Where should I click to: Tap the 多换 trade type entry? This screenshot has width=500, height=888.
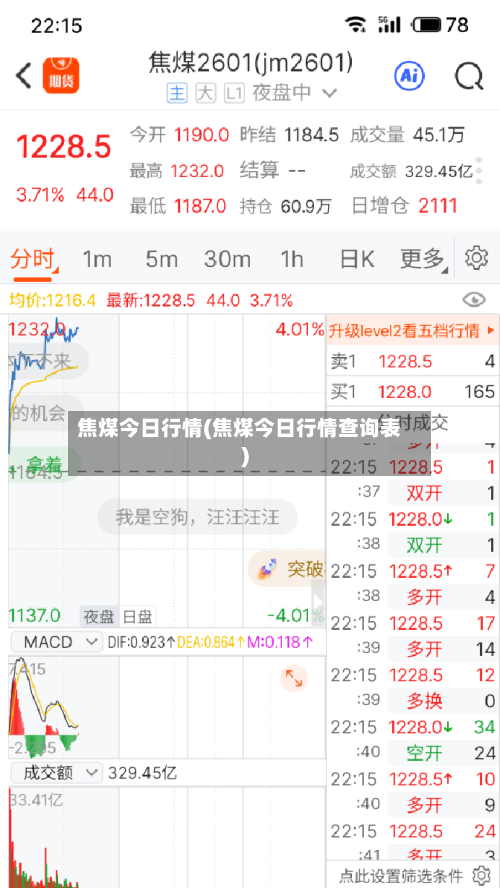click(x=424, y=701)
